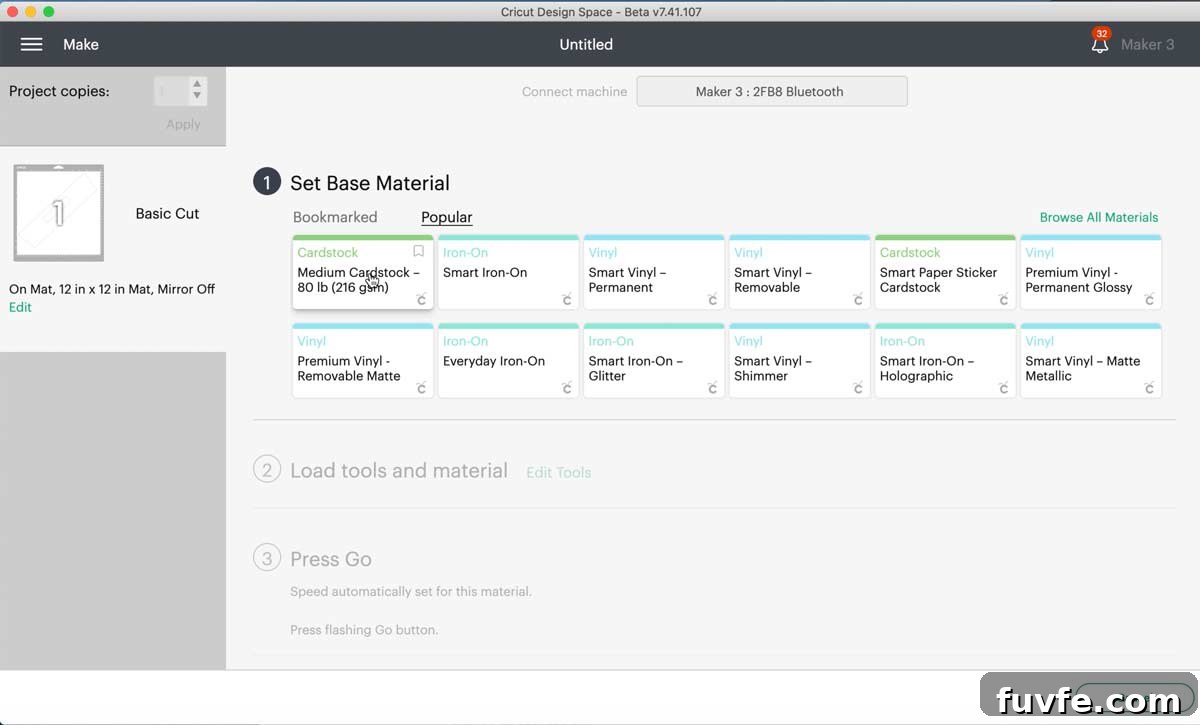Viewport: 1200px width, 725px height.
Task: Click the Apply button for copies
Action: point(183,124)
